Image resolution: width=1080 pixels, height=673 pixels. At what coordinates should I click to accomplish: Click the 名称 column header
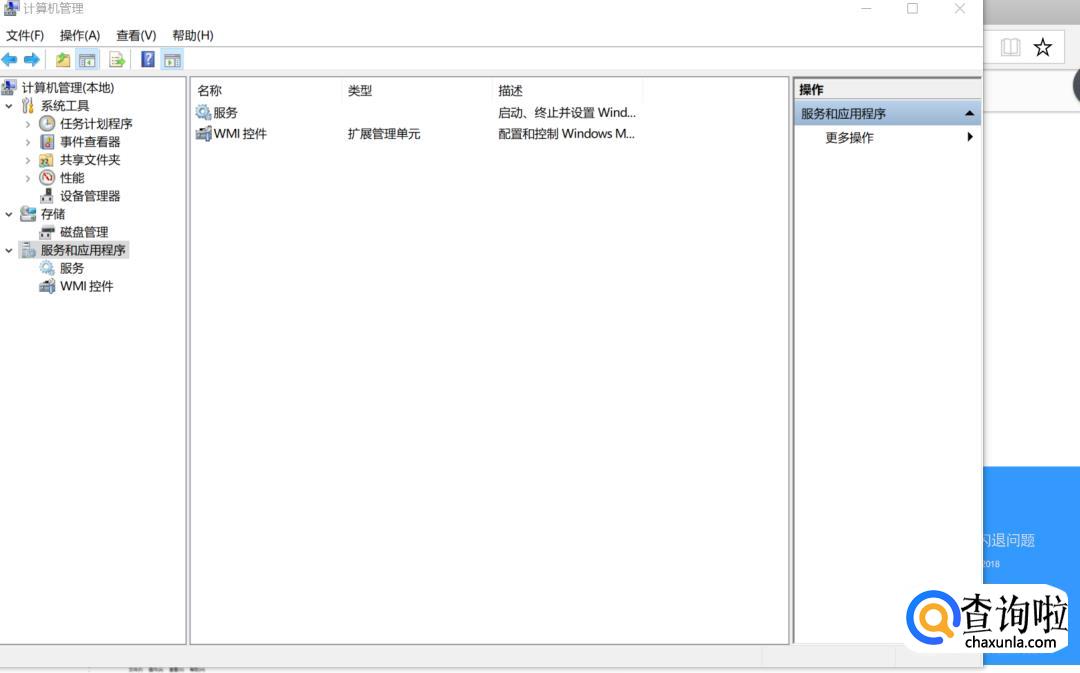(266, 90)
